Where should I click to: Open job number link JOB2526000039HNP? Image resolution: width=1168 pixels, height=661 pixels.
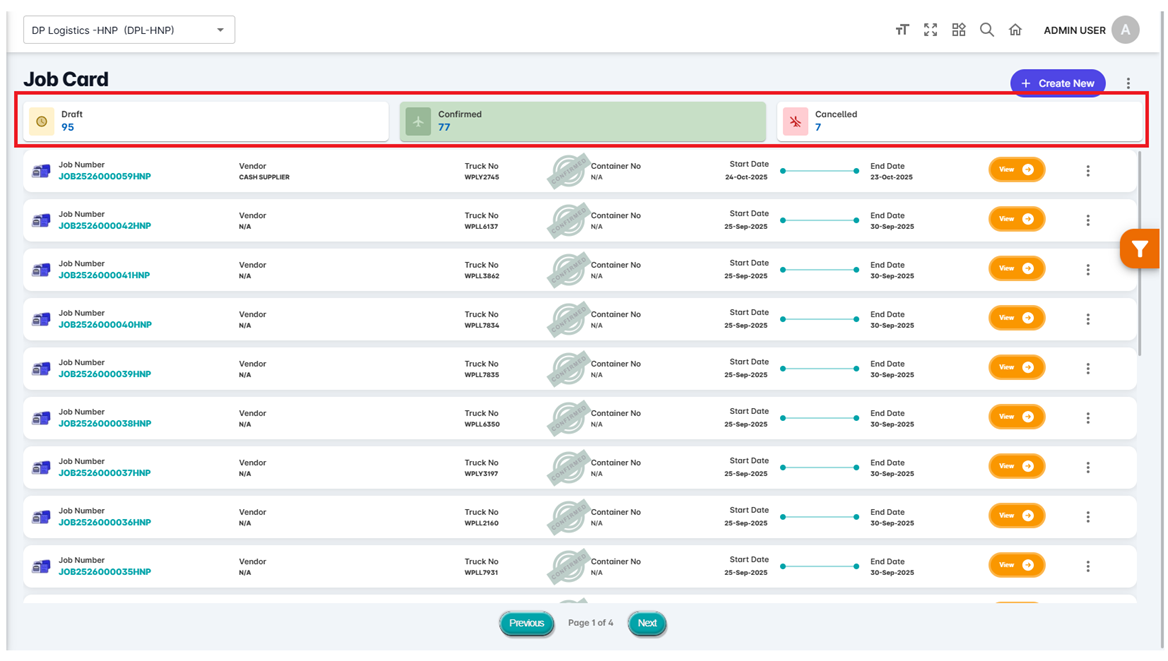(104, 374)
